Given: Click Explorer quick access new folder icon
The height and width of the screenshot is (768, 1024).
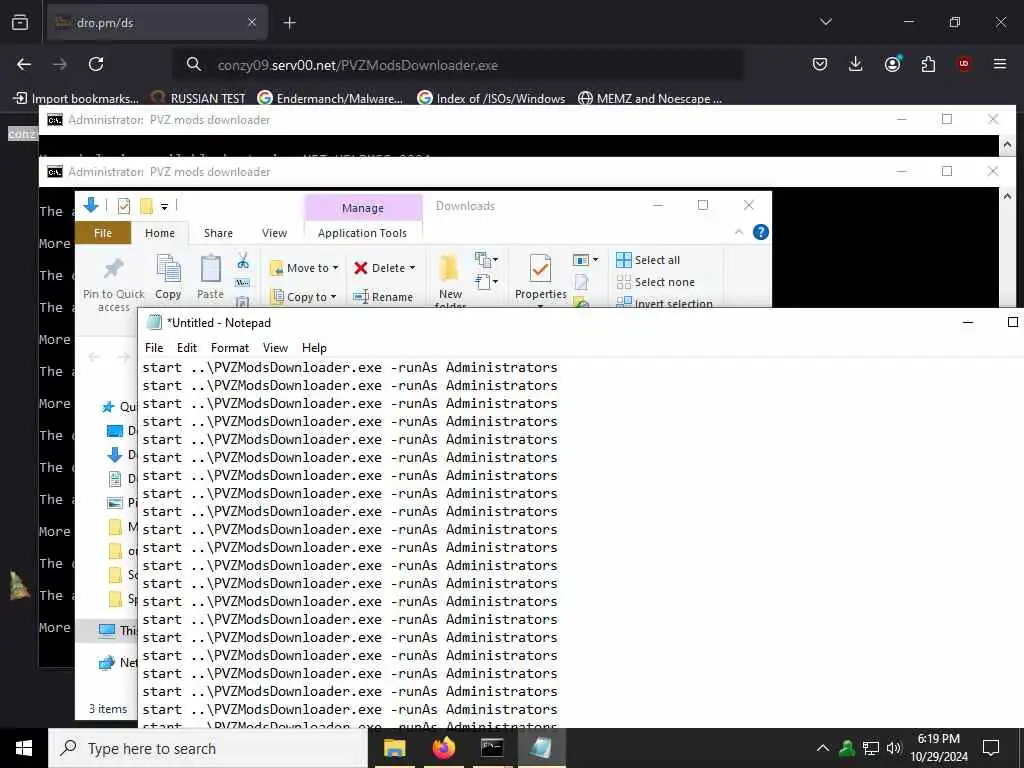Looking at the screenshot, I should tap(146, 206).
